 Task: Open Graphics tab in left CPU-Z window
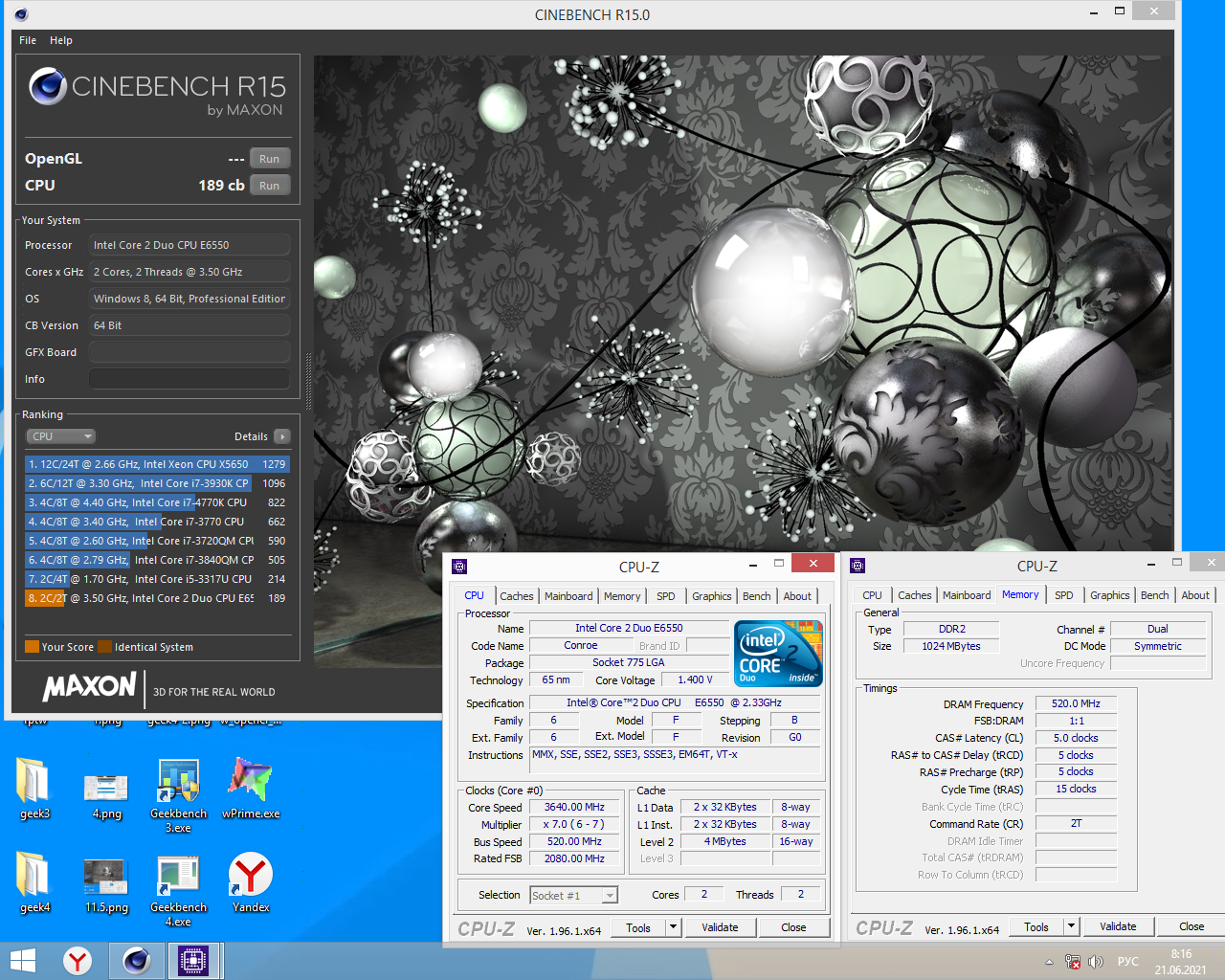pyautogui.click(x=712, y=596)
